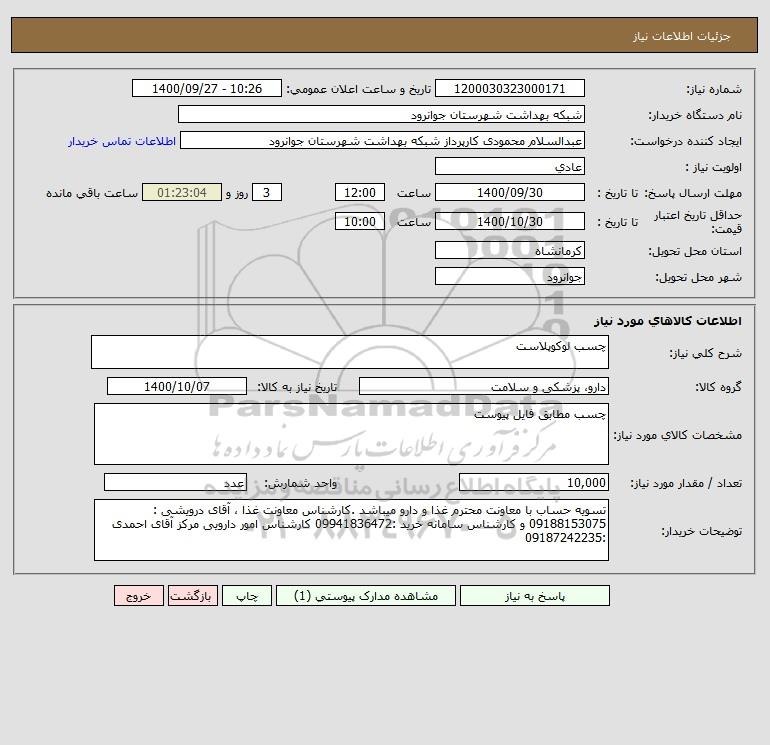
Task: Click the label استان محل تحویل
Action: (x=695, y=251)
